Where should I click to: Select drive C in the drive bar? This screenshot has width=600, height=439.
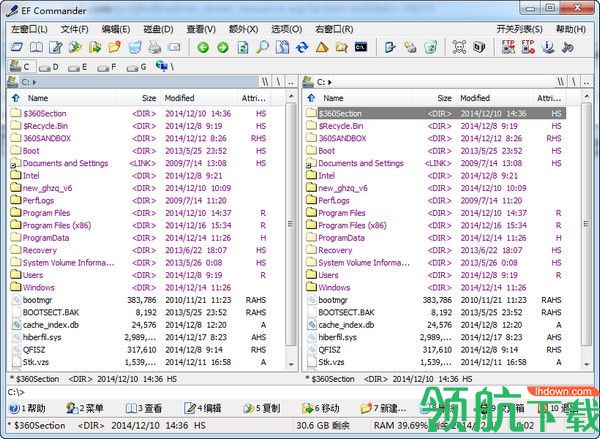click(21, 67)
